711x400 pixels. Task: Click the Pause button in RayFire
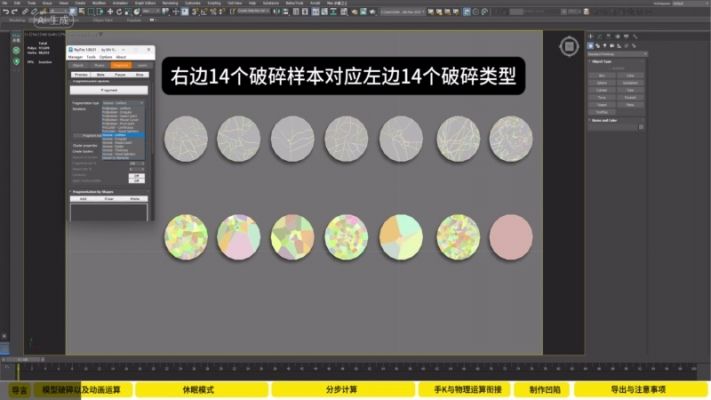[x=120, y=75]
